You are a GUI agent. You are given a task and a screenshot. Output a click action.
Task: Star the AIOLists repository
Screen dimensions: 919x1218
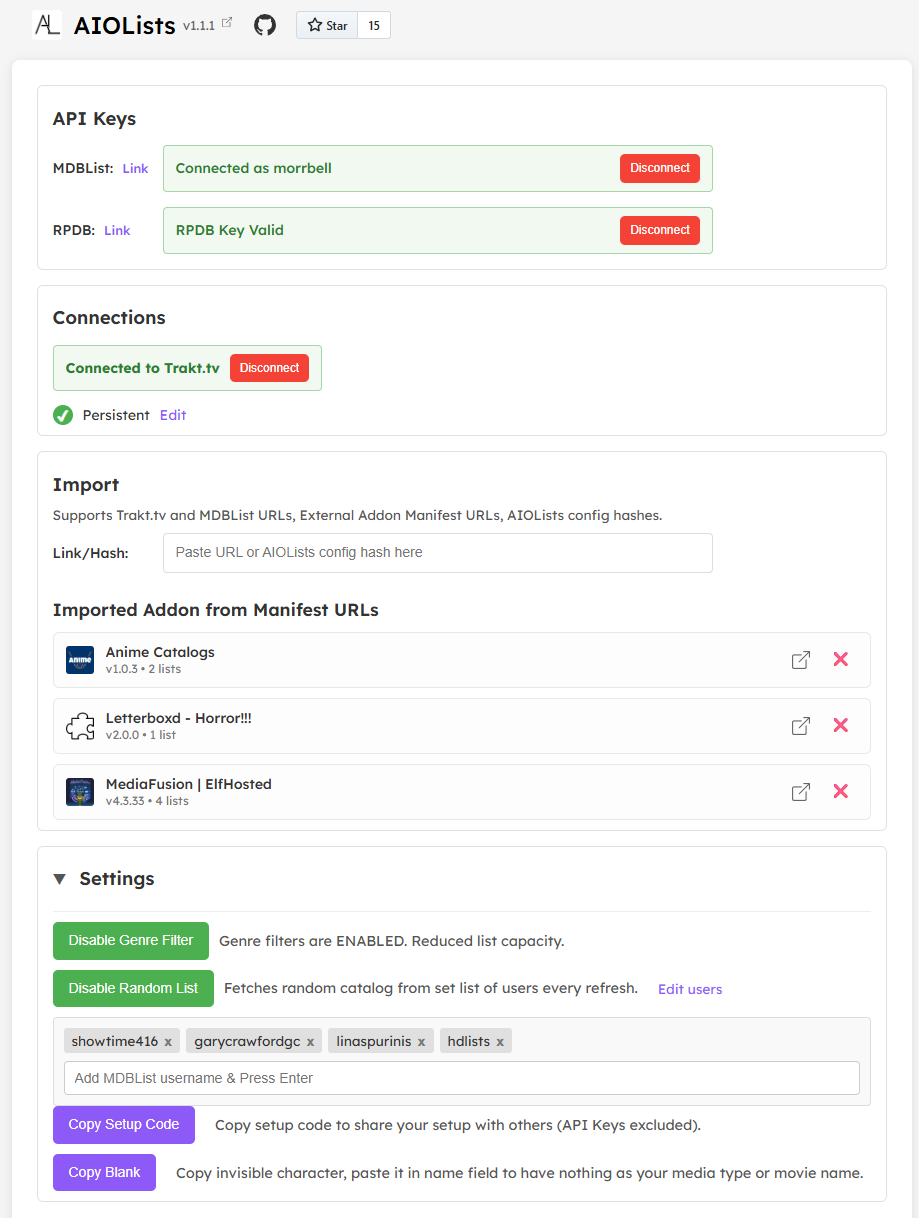pyautogui.click(x=327, y=26)
